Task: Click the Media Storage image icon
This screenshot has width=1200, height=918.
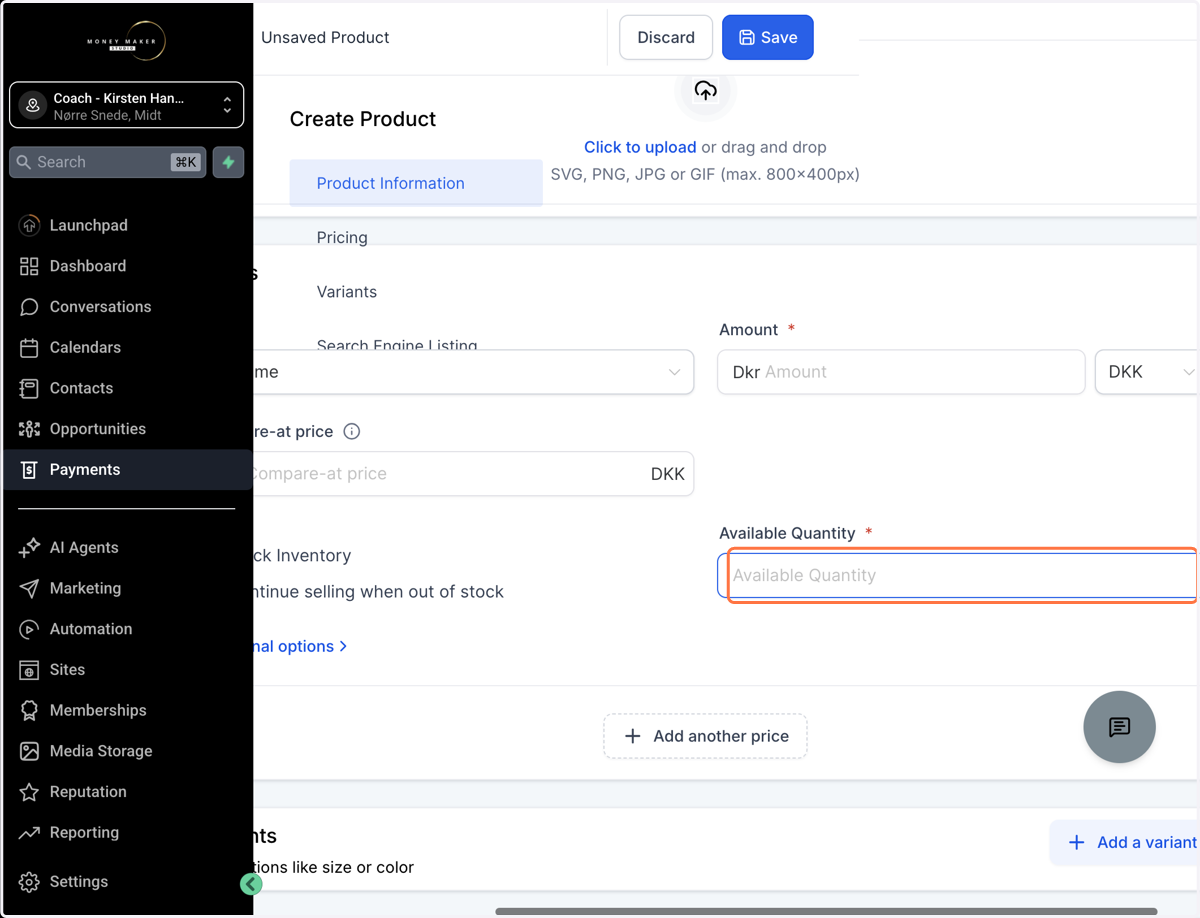Action: 29,751
